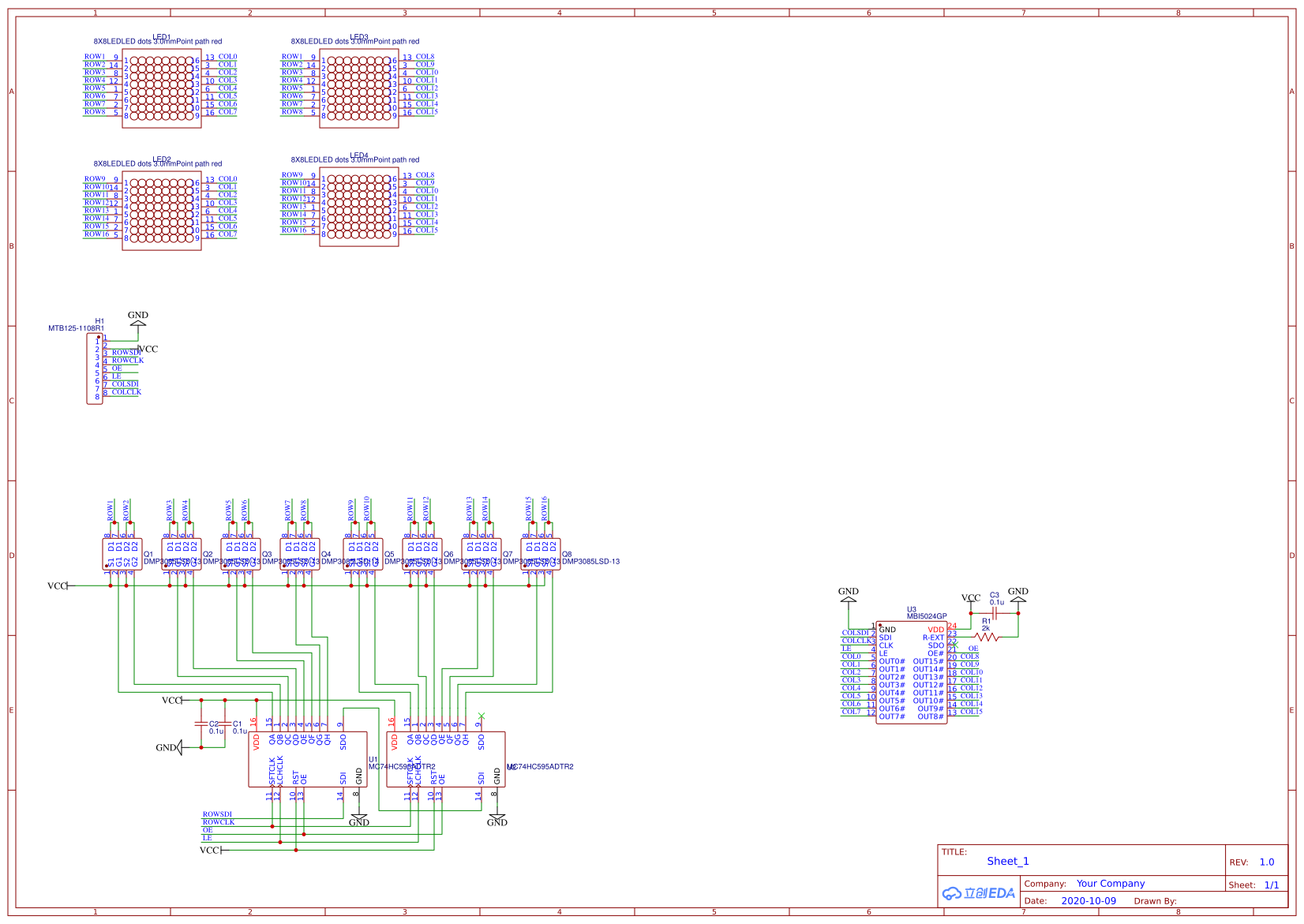Select COL0 net label on LED1

coord(227,57)
